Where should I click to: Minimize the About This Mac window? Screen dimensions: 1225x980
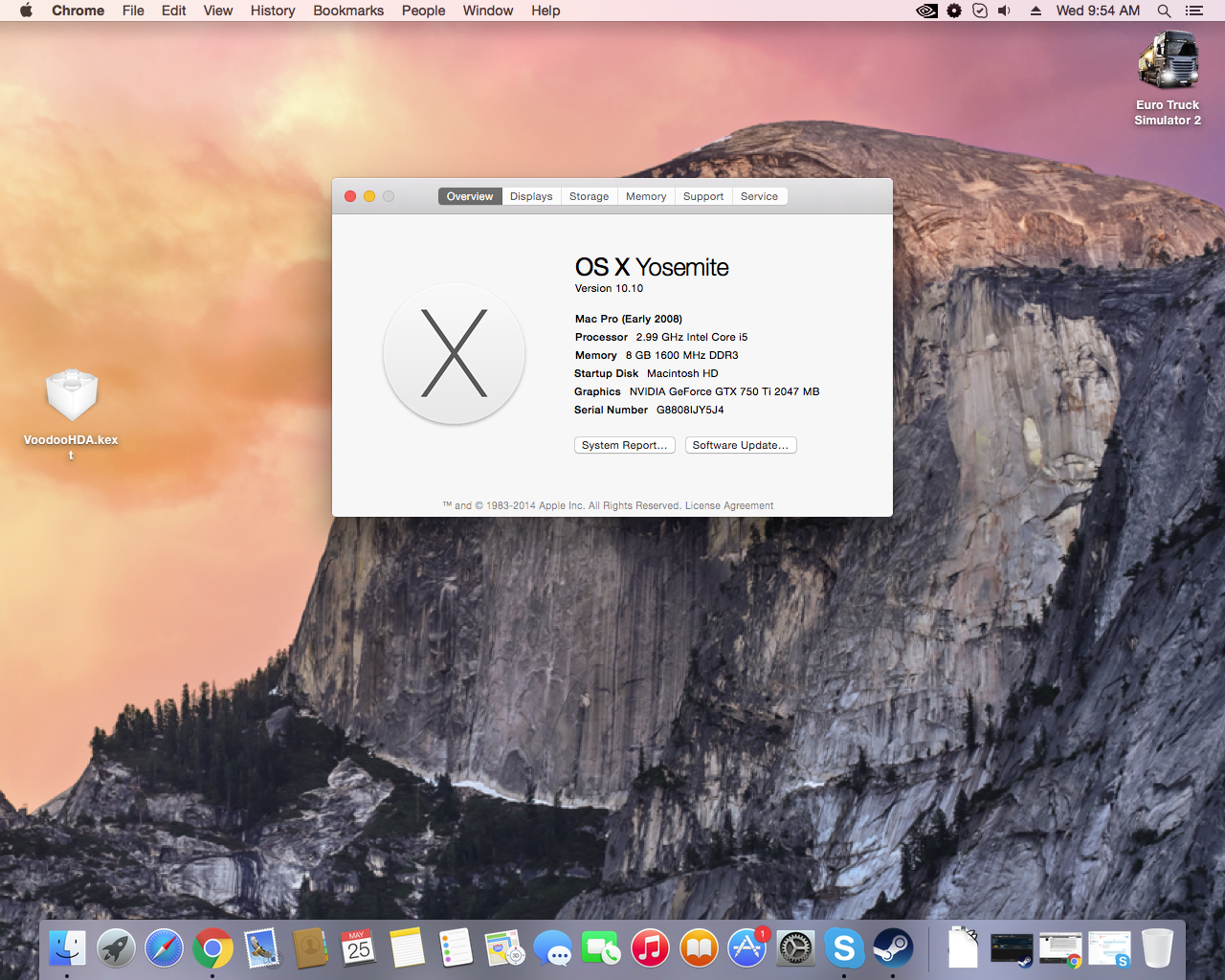369,196
